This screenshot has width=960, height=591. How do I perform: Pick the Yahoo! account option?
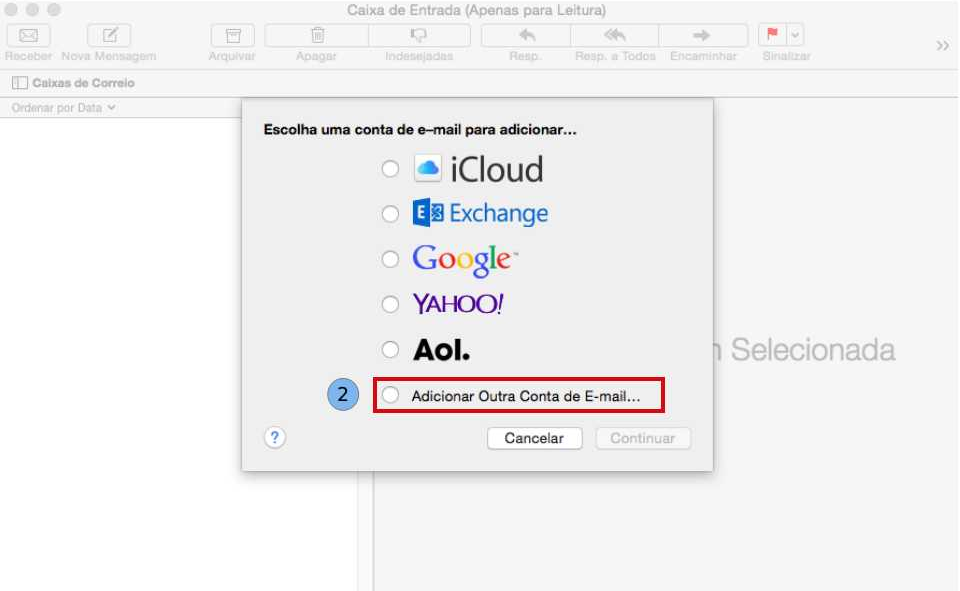point(390,304)
